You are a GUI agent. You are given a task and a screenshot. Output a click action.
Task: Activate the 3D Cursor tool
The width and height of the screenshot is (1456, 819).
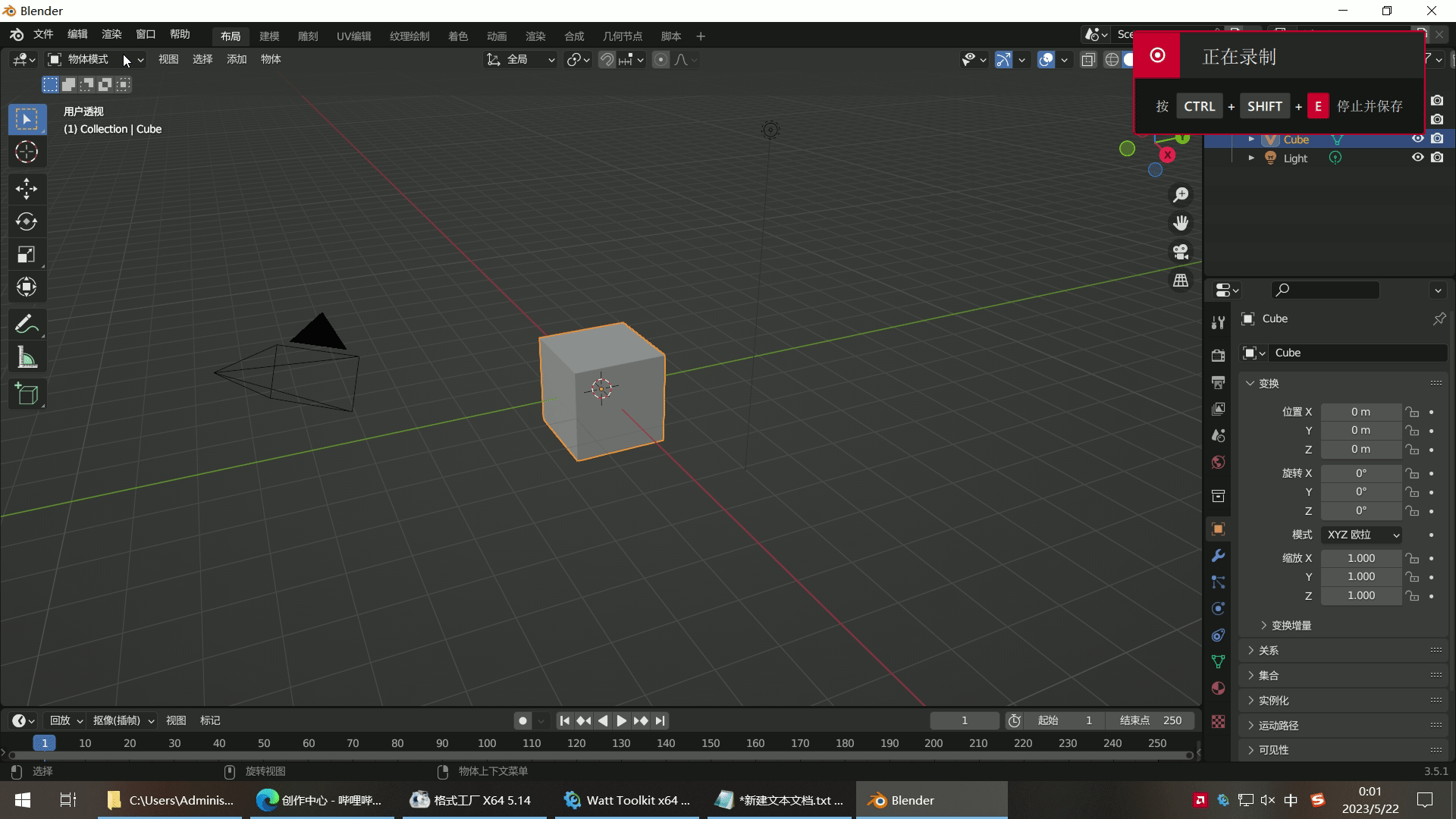(27, 152)
